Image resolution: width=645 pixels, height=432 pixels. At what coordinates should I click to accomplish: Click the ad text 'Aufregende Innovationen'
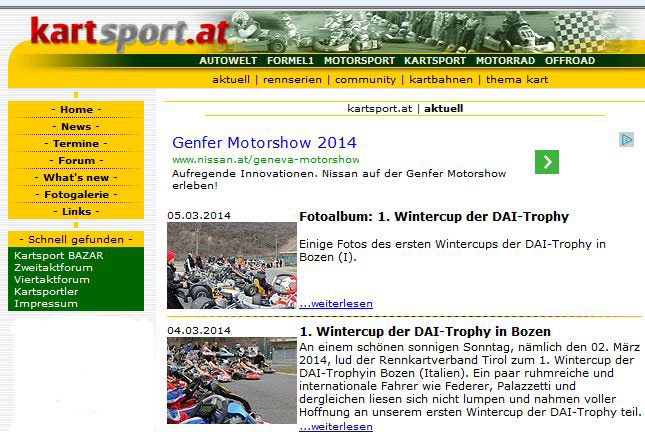pos(339,179)
